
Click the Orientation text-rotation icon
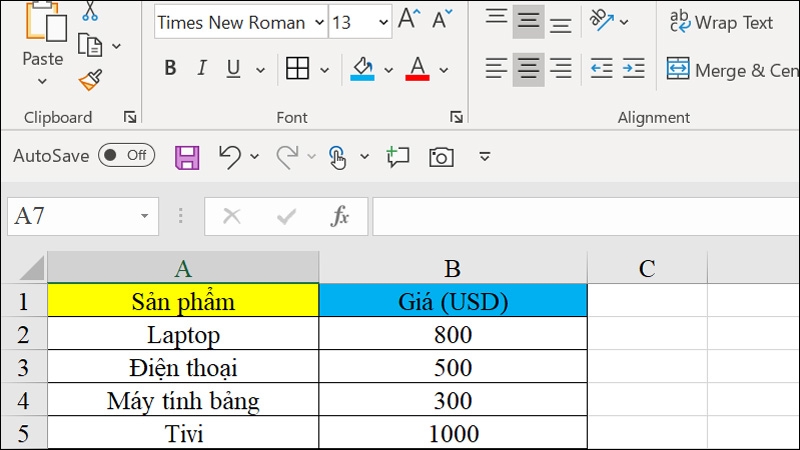pos(601,20)
